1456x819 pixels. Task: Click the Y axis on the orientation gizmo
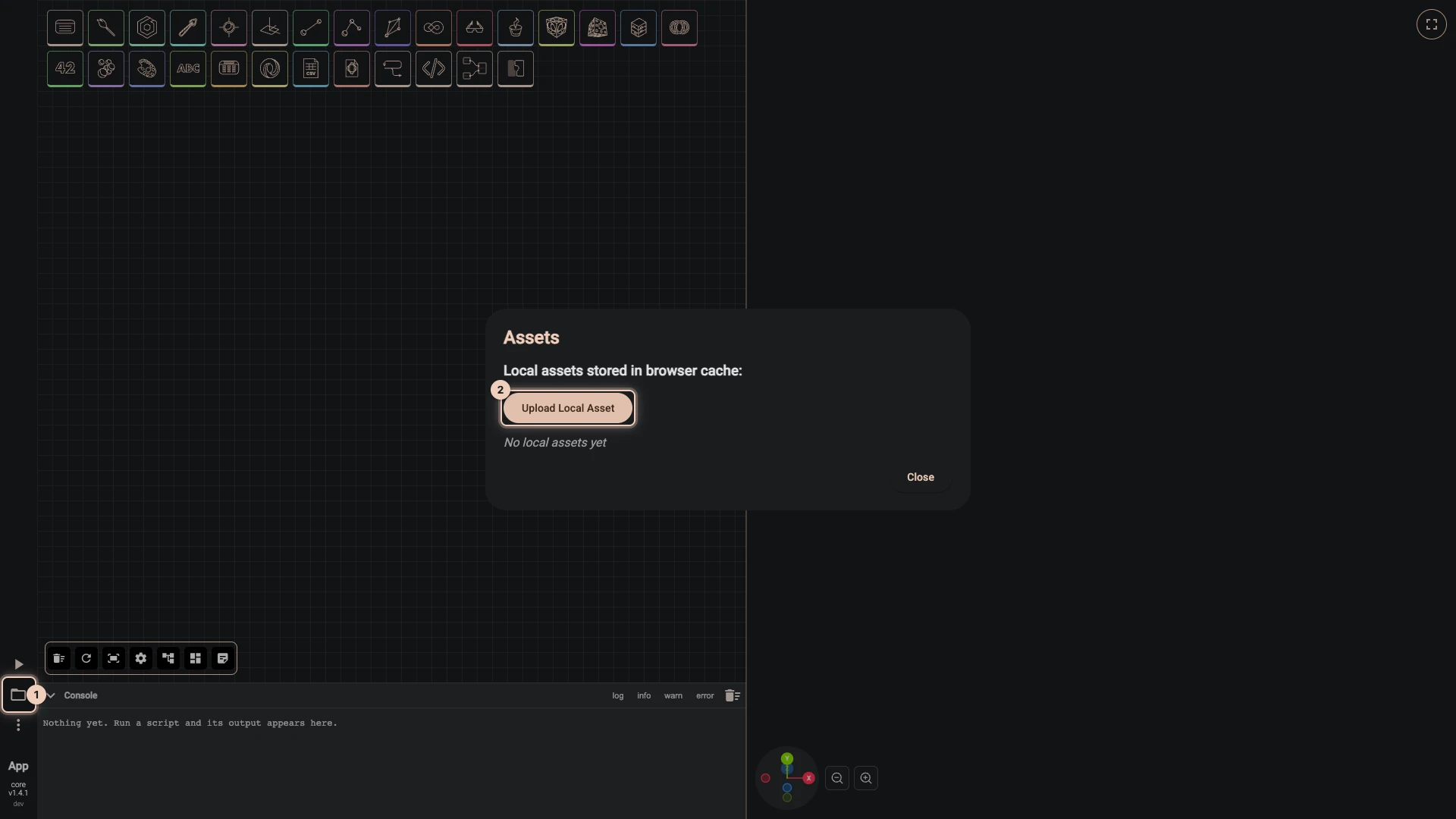point(787,758)
